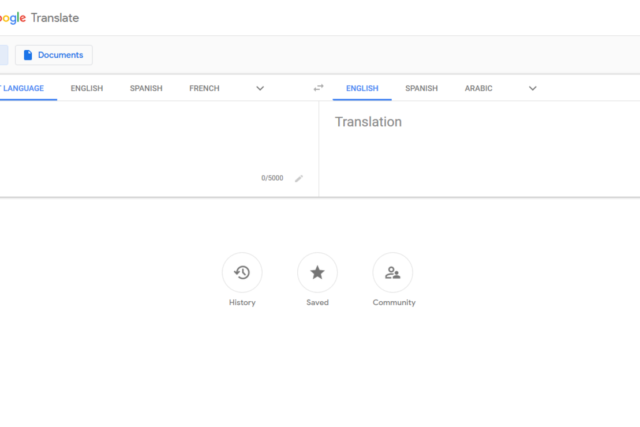640x427 pixels.
Task: Choose Spanish as source language
Action: pos(146,88)
